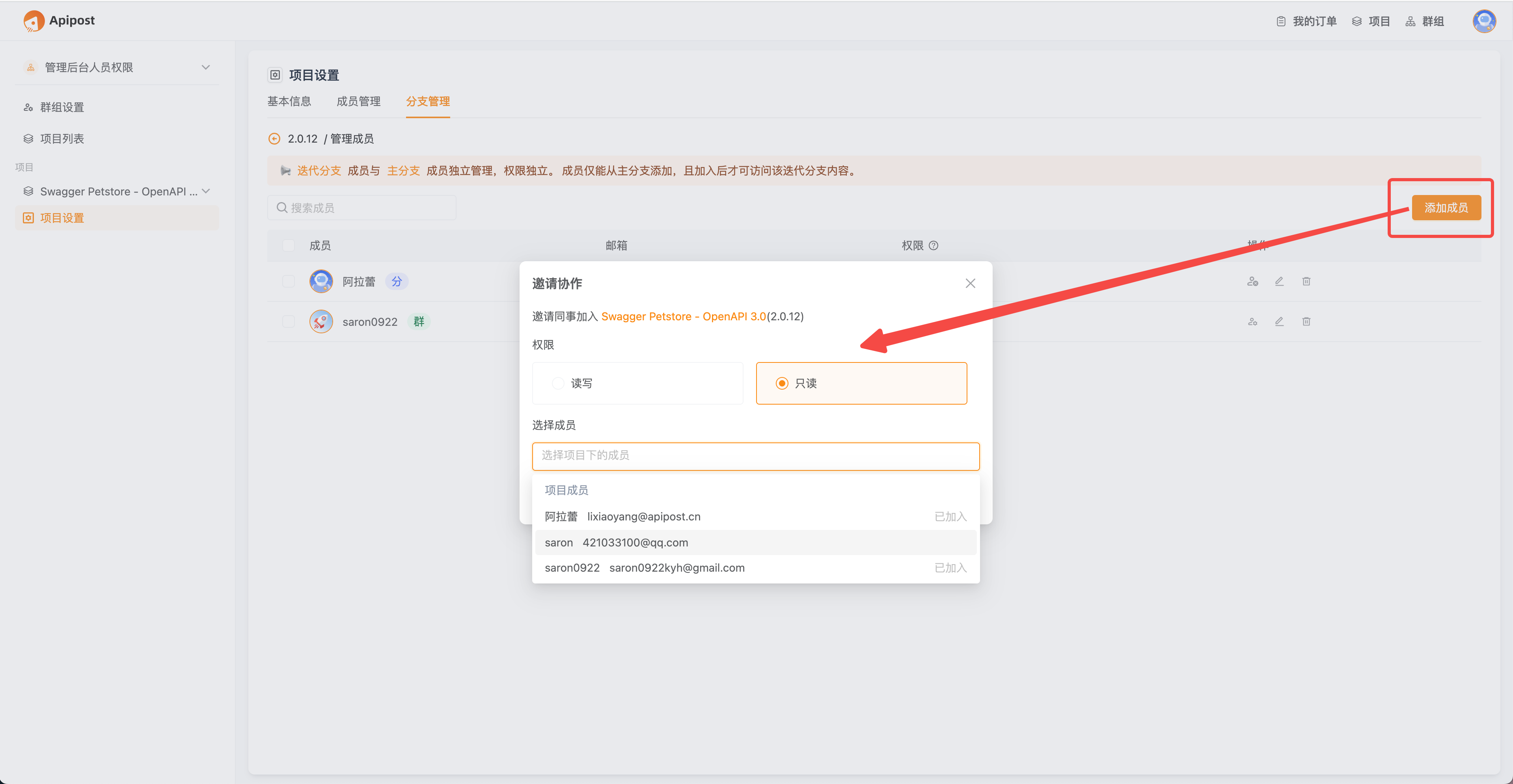Click the 迭代分支 link in notice

pos(319,171)
